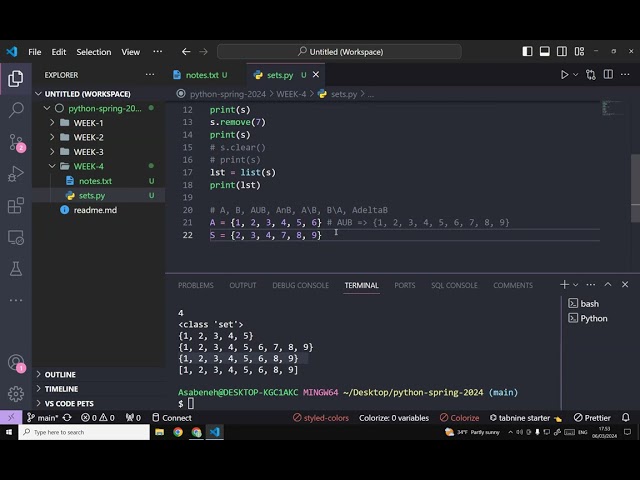Go back with the left arrow

point(186,52)
